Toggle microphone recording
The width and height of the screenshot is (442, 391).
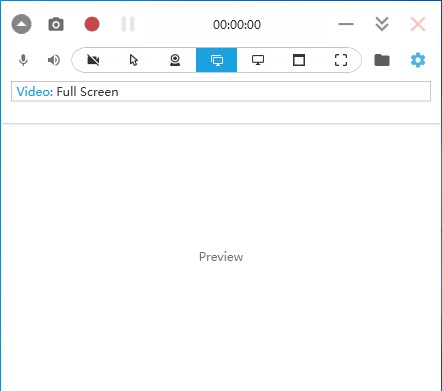point(23,60)
